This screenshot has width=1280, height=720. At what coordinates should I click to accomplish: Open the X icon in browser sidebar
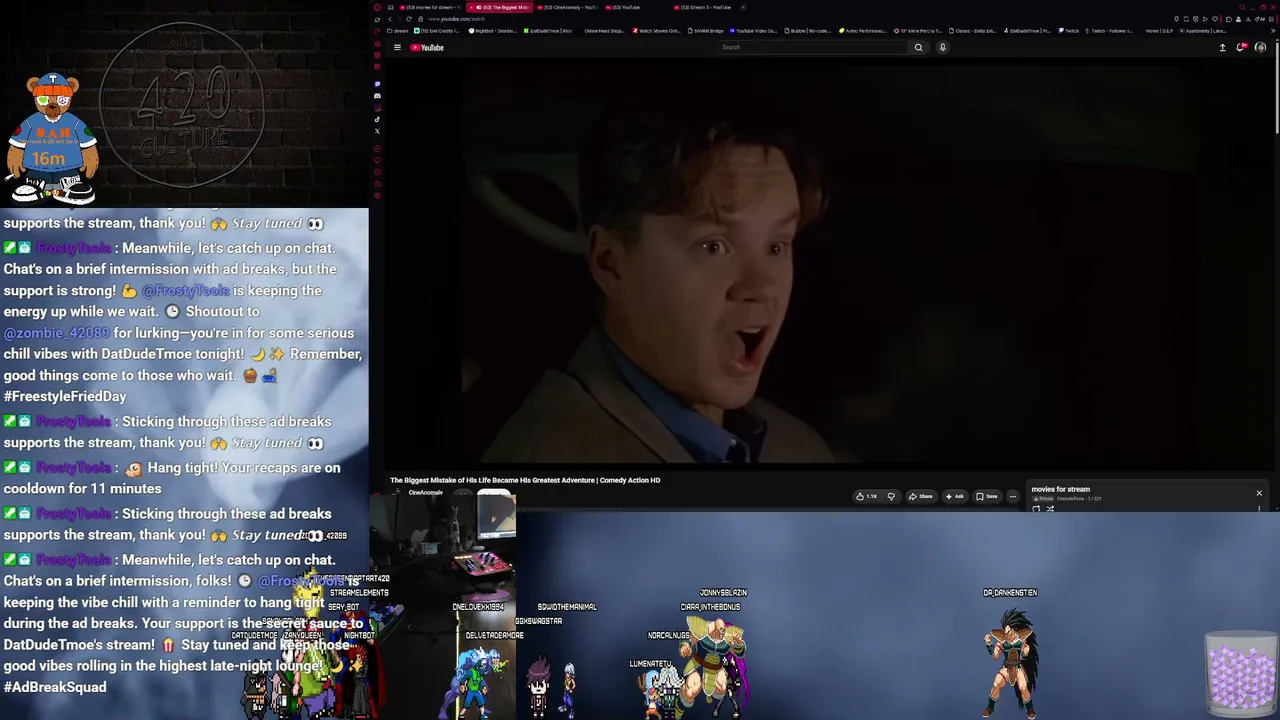[377, 131]
